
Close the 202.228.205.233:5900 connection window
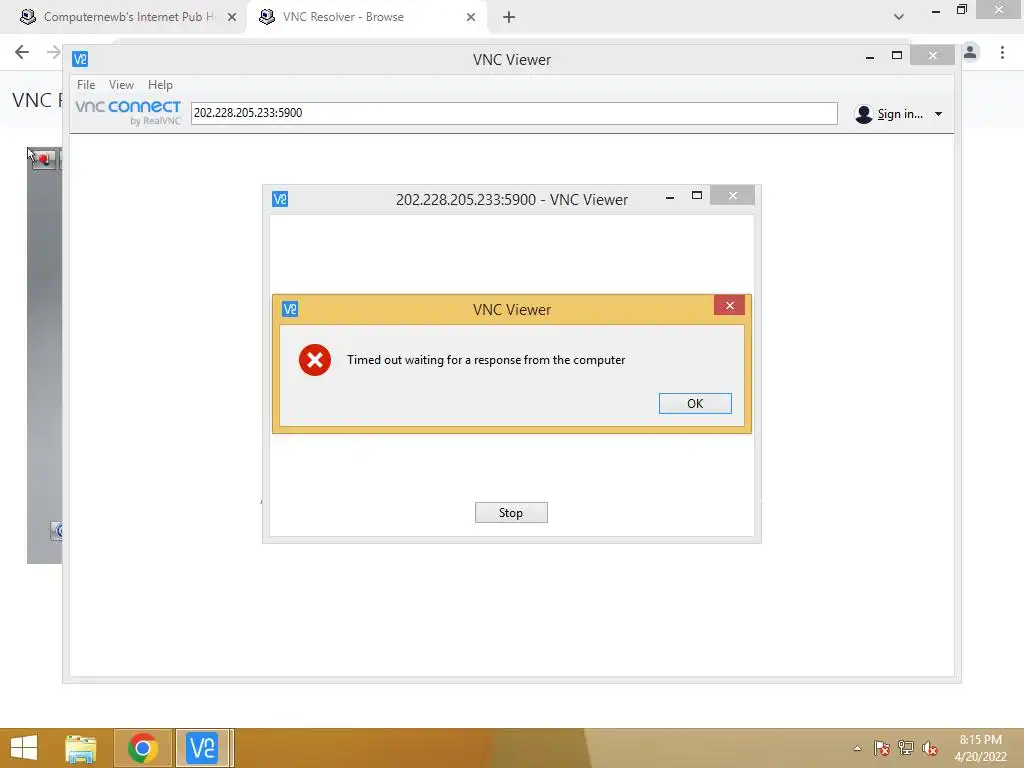(x=733, y=195)
